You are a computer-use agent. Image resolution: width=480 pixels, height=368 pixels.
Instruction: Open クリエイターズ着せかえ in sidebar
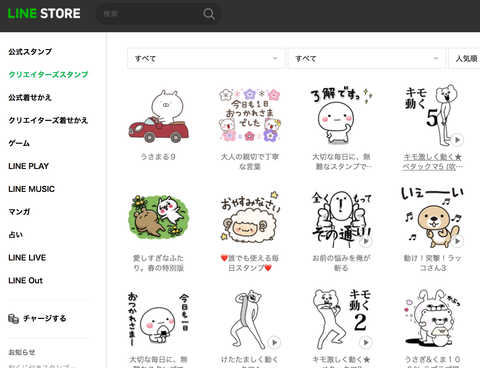[x=48, y=120]
